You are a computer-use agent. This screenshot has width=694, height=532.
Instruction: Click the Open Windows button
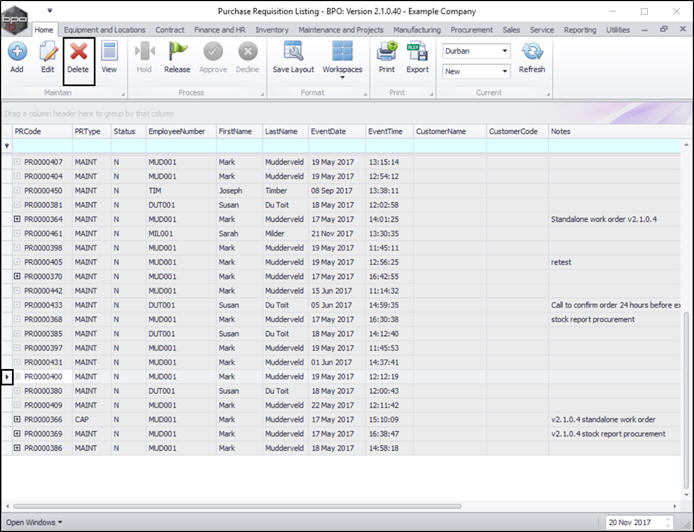click(34, 522)
